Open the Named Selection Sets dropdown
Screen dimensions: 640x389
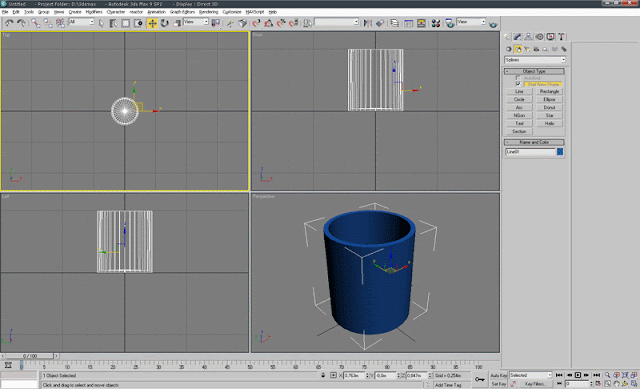pyautogui.click(x=337, y=22)
